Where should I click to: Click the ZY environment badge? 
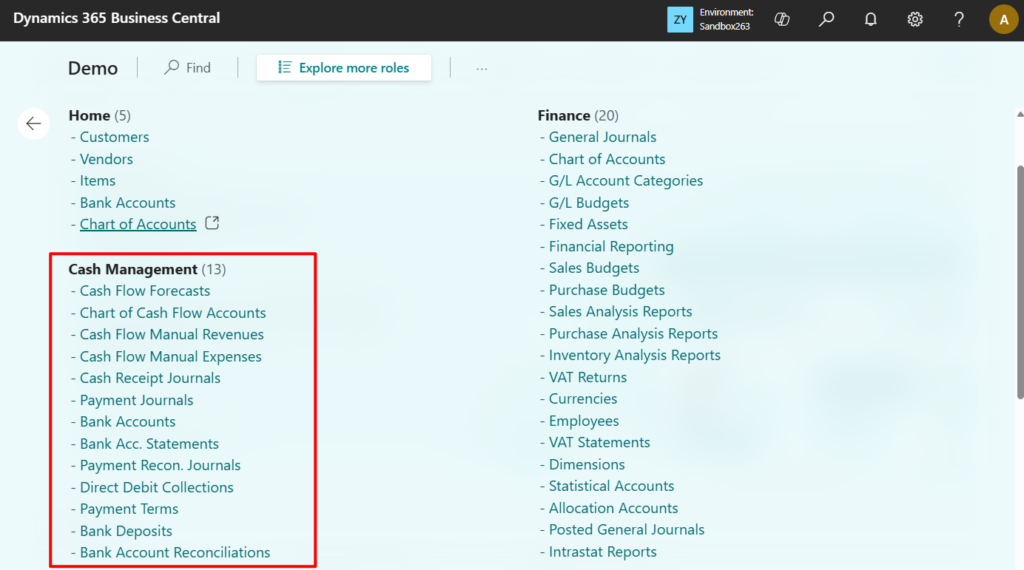[x=680, y=19]
